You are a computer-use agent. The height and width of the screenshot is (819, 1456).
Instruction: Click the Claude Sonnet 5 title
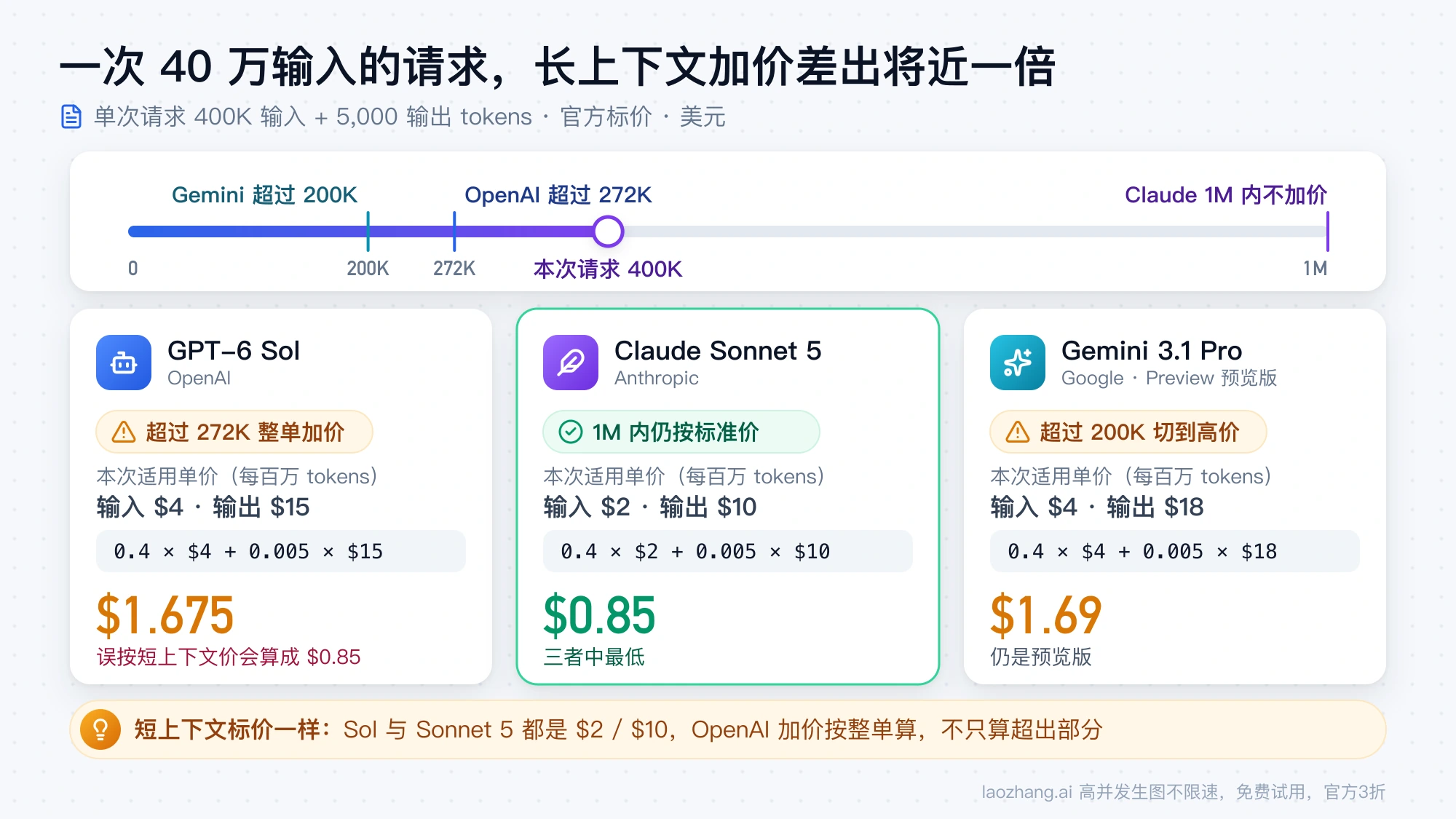[718, 351]
